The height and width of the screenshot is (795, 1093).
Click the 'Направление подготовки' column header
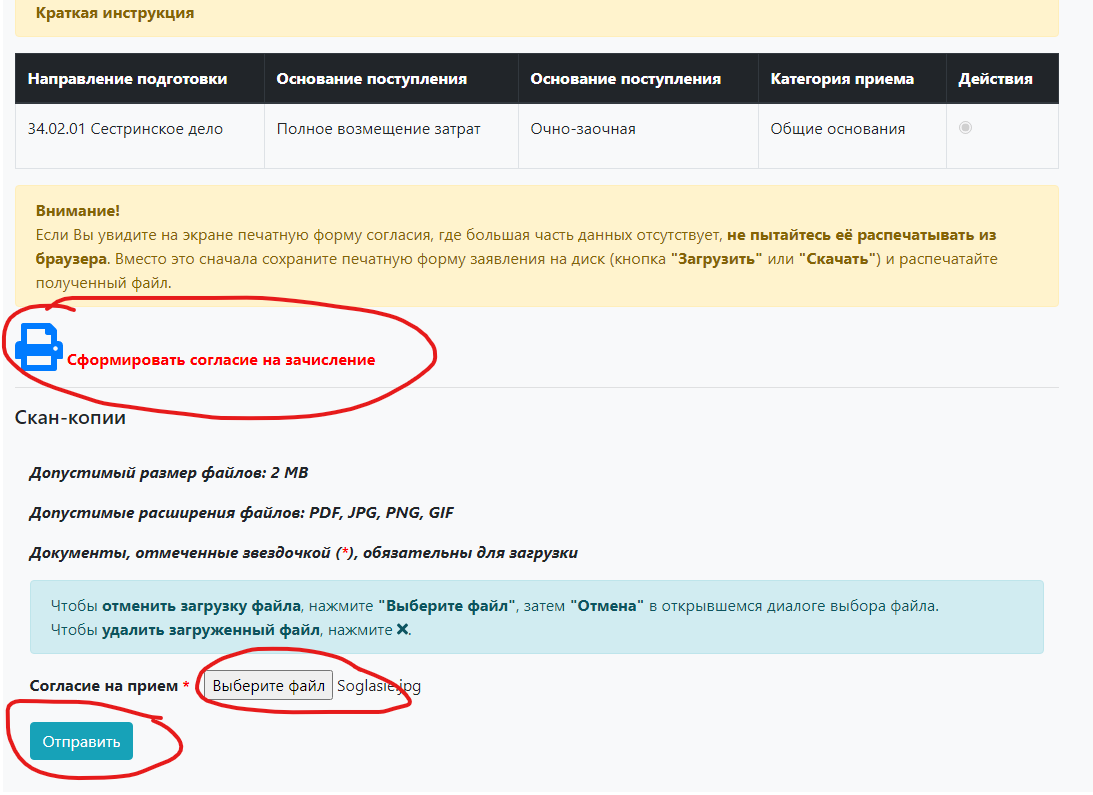pos(127,79)
